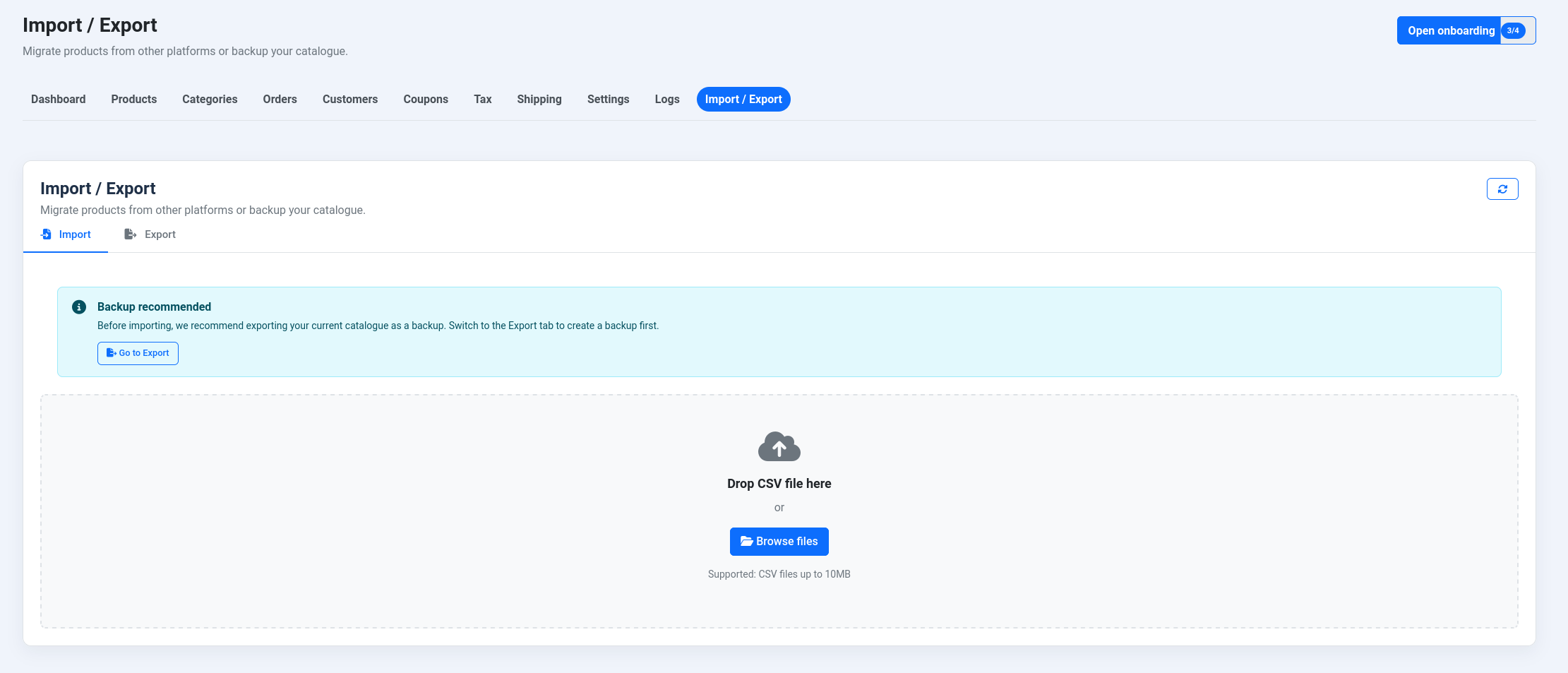Navigate to the Products section

point(133,99)
